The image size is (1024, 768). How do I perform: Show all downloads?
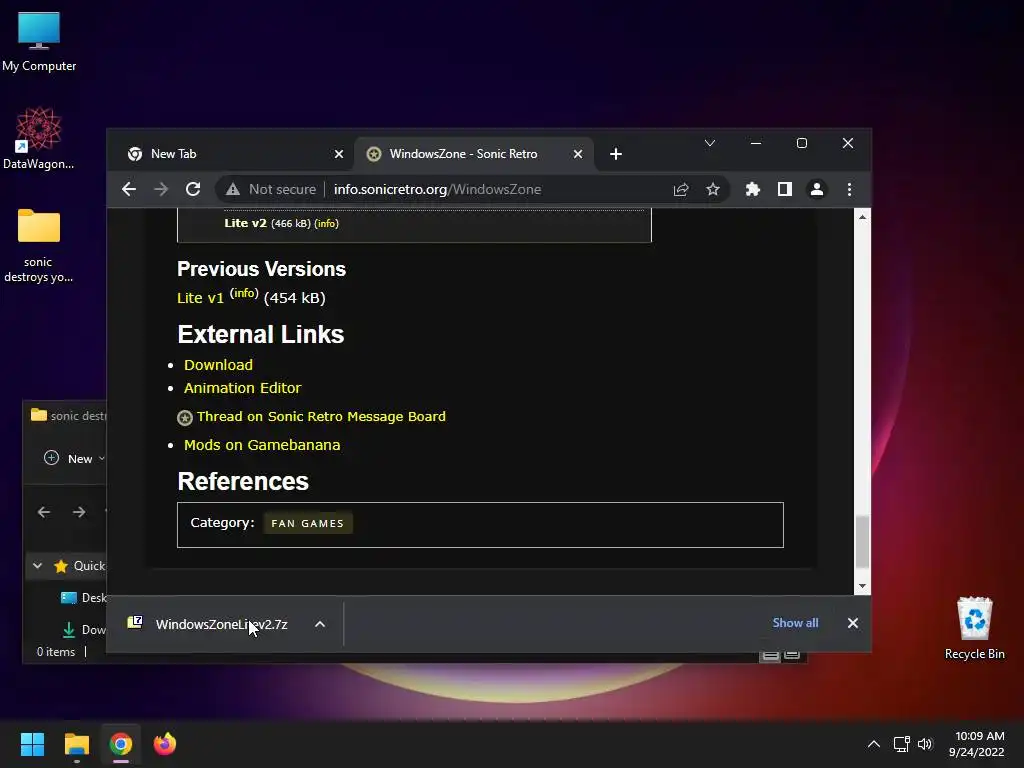795,623
